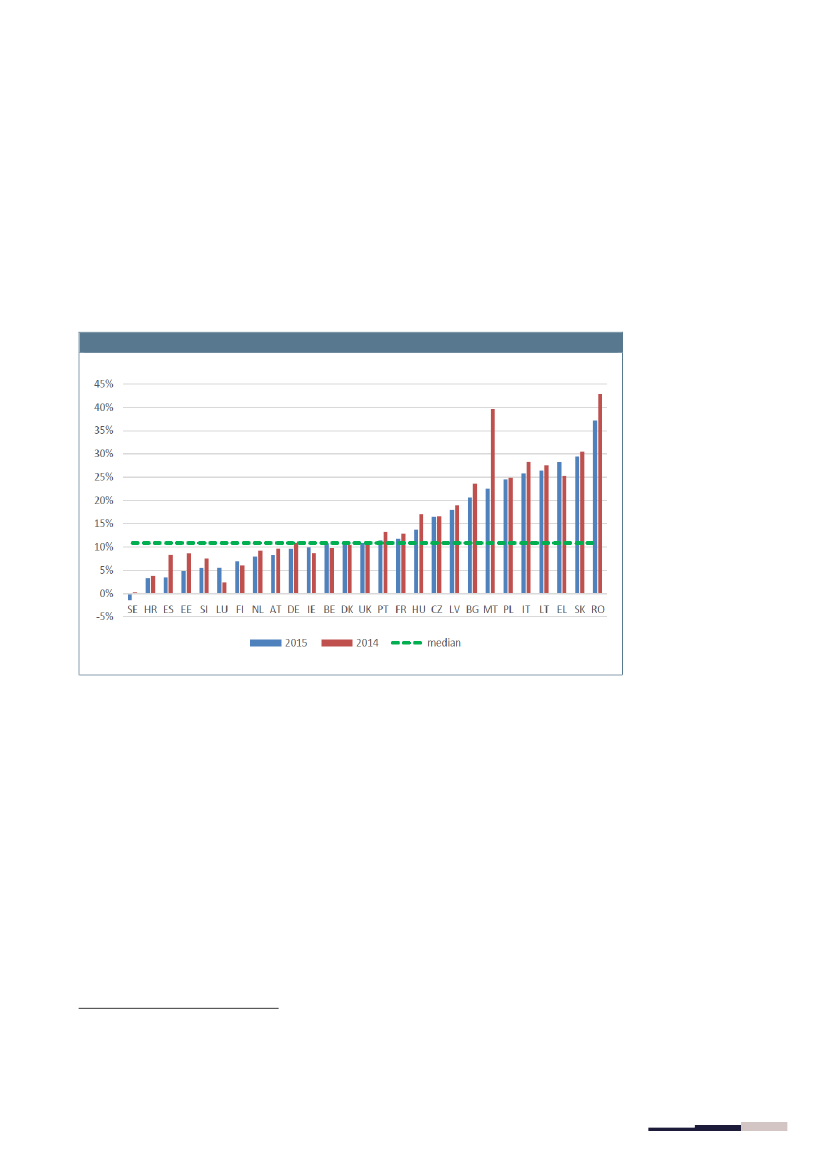Click the MT country axis label
Image resolution: width=827 pixels, height=1169 pixels.
pyautogui.click(x=490, y=608)
